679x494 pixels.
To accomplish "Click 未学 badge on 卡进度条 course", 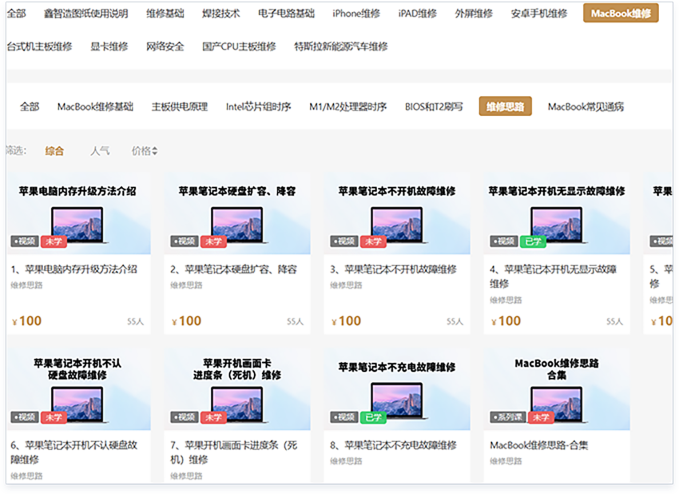I will tap(213, 417).
